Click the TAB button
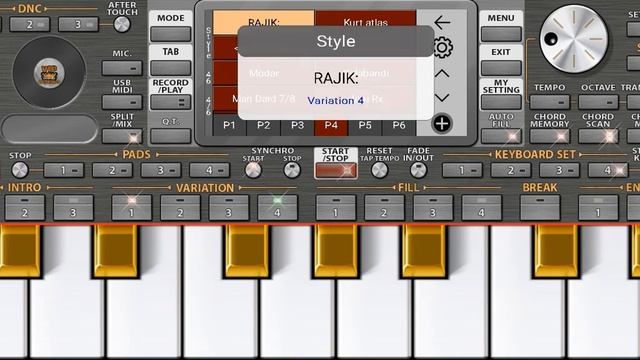The height and width of the screenshot is (360, 640). 171,68
